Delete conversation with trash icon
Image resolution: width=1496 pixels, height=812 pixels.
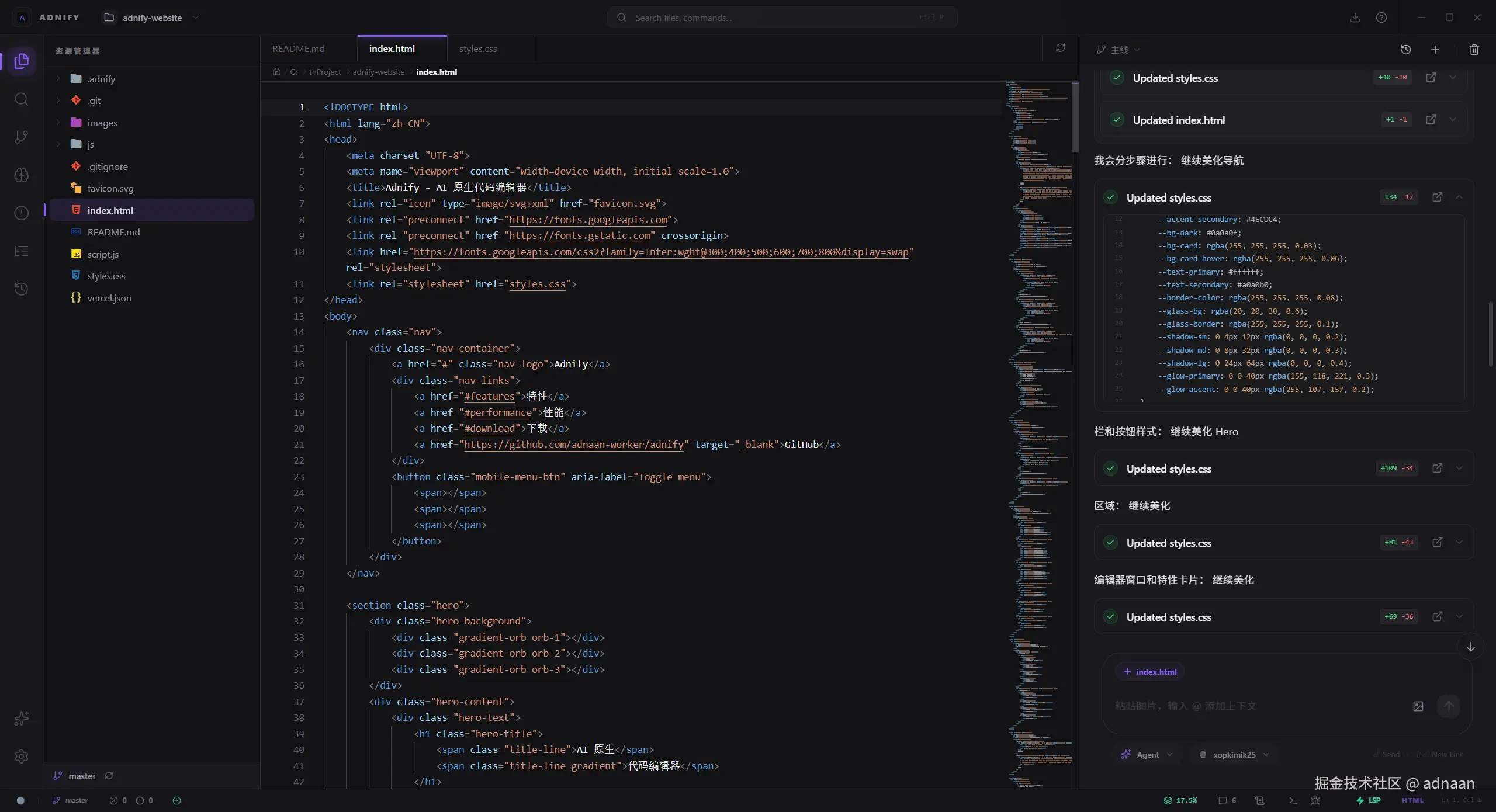1474,50
